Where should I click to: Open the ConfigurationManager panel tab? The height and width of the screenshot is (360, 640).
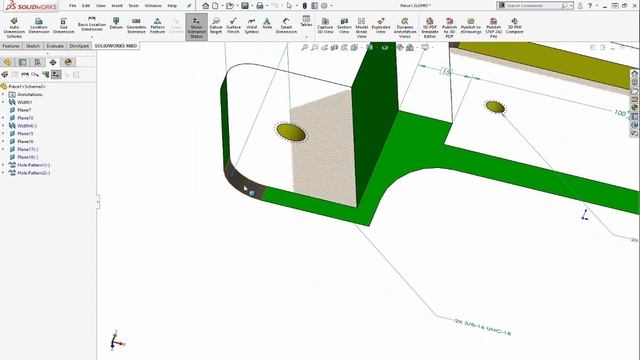[38, 62]
